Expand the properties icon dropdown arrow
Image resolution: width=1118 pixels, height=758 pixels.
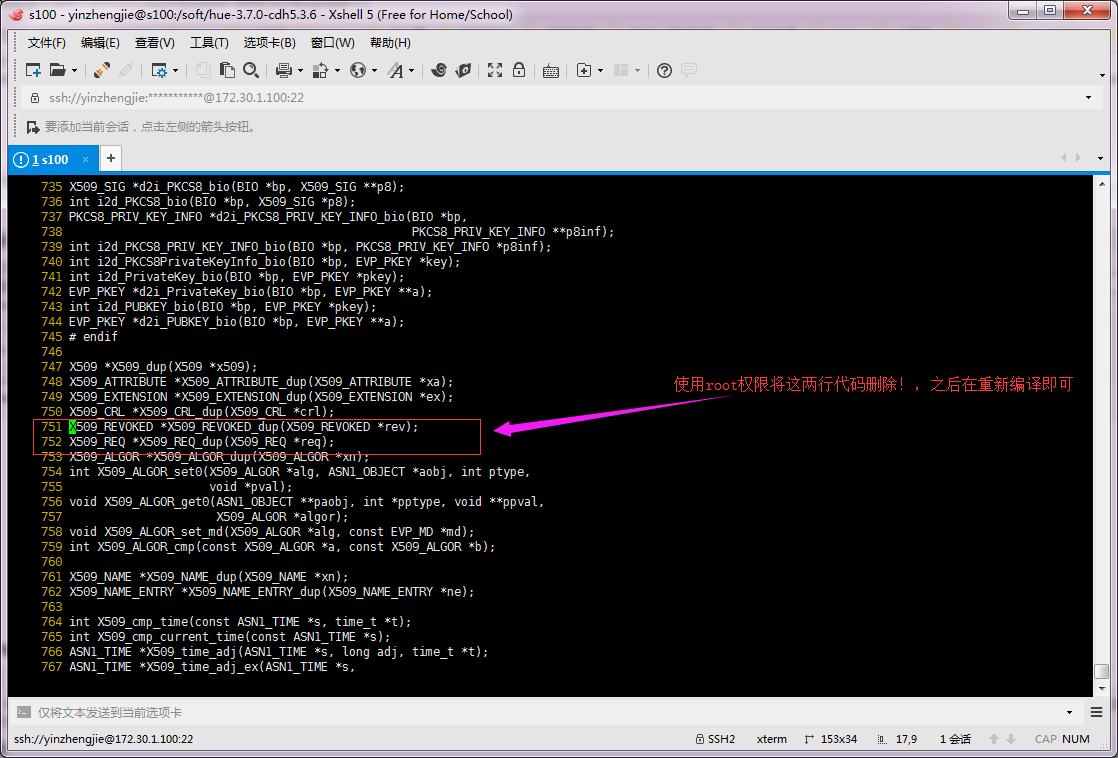pyautogui.click(x=175, y=71)
